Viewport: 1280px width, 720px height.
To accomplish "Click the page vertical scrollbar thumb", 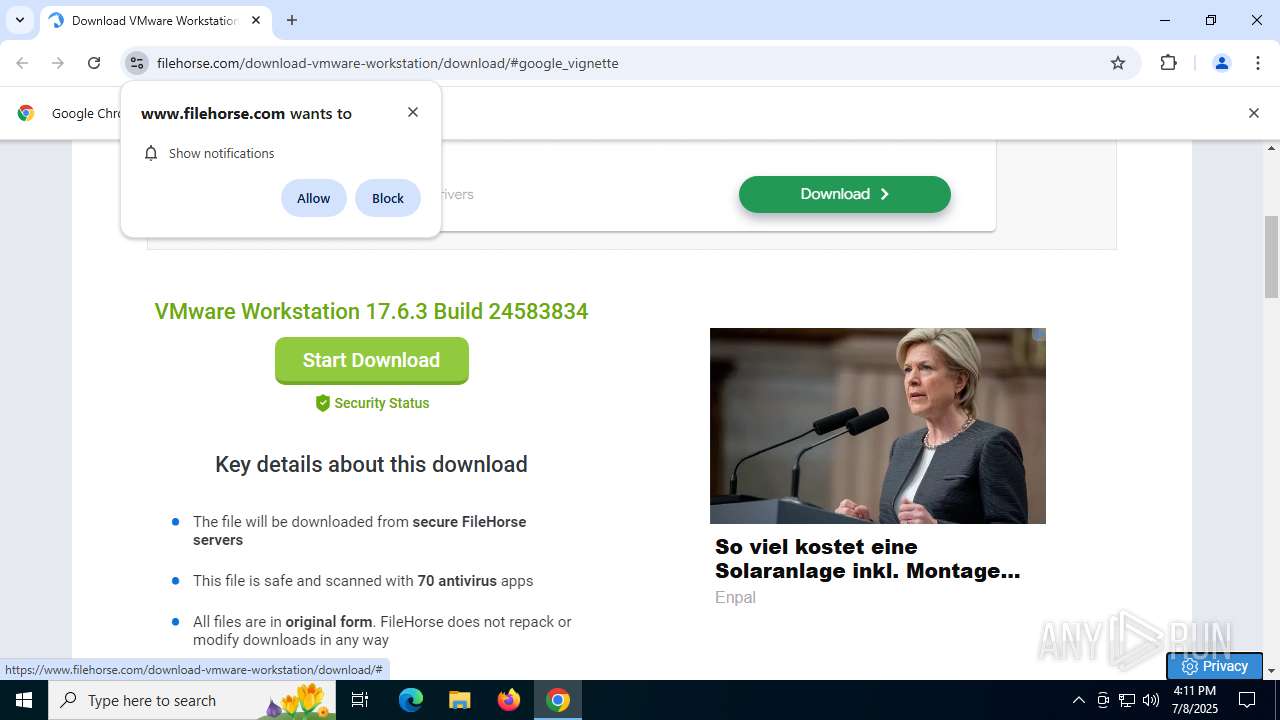I will [1272, 257].
